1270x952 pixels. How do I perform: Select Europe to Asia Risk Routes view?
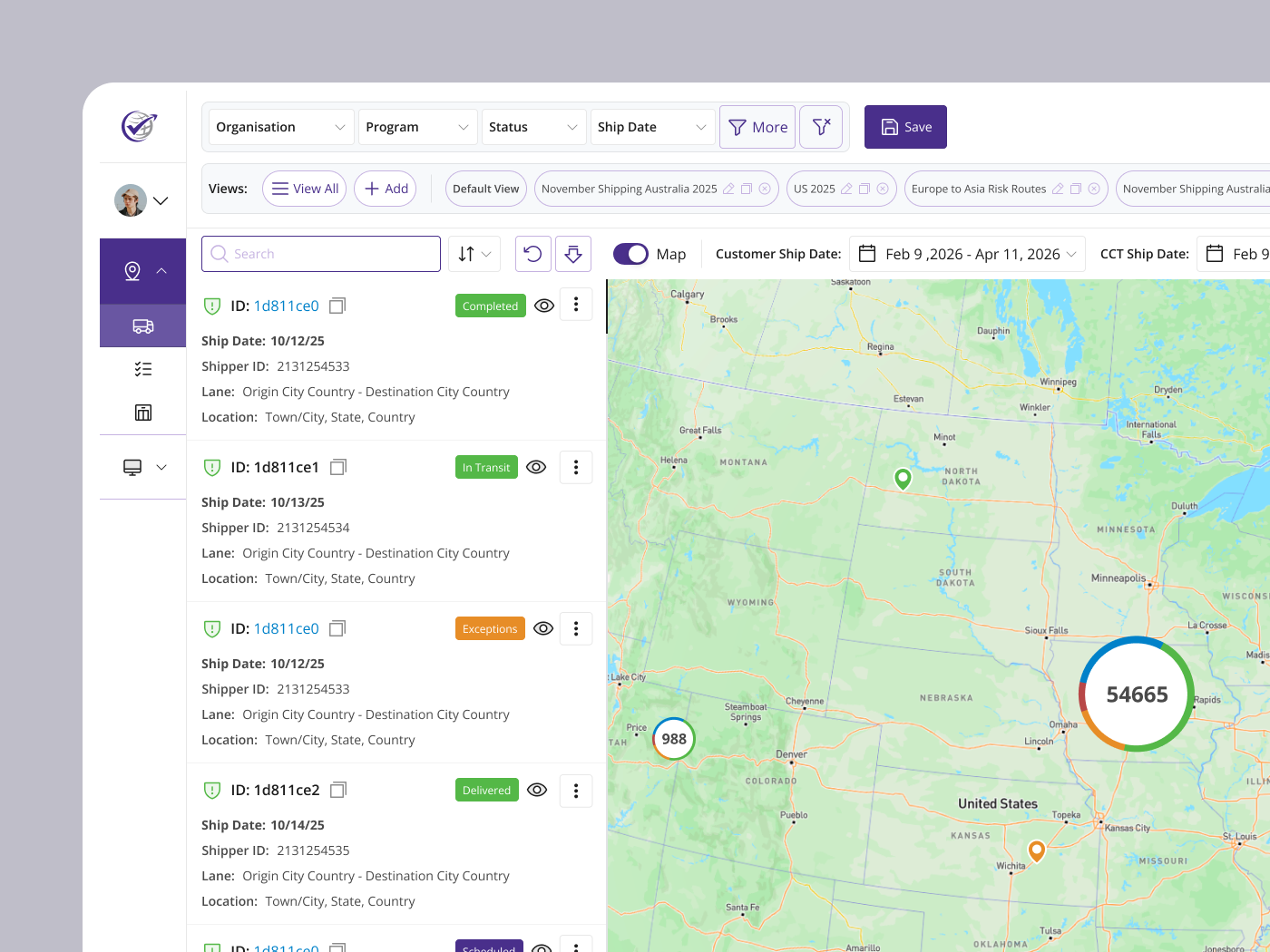(x=979, y=189)
